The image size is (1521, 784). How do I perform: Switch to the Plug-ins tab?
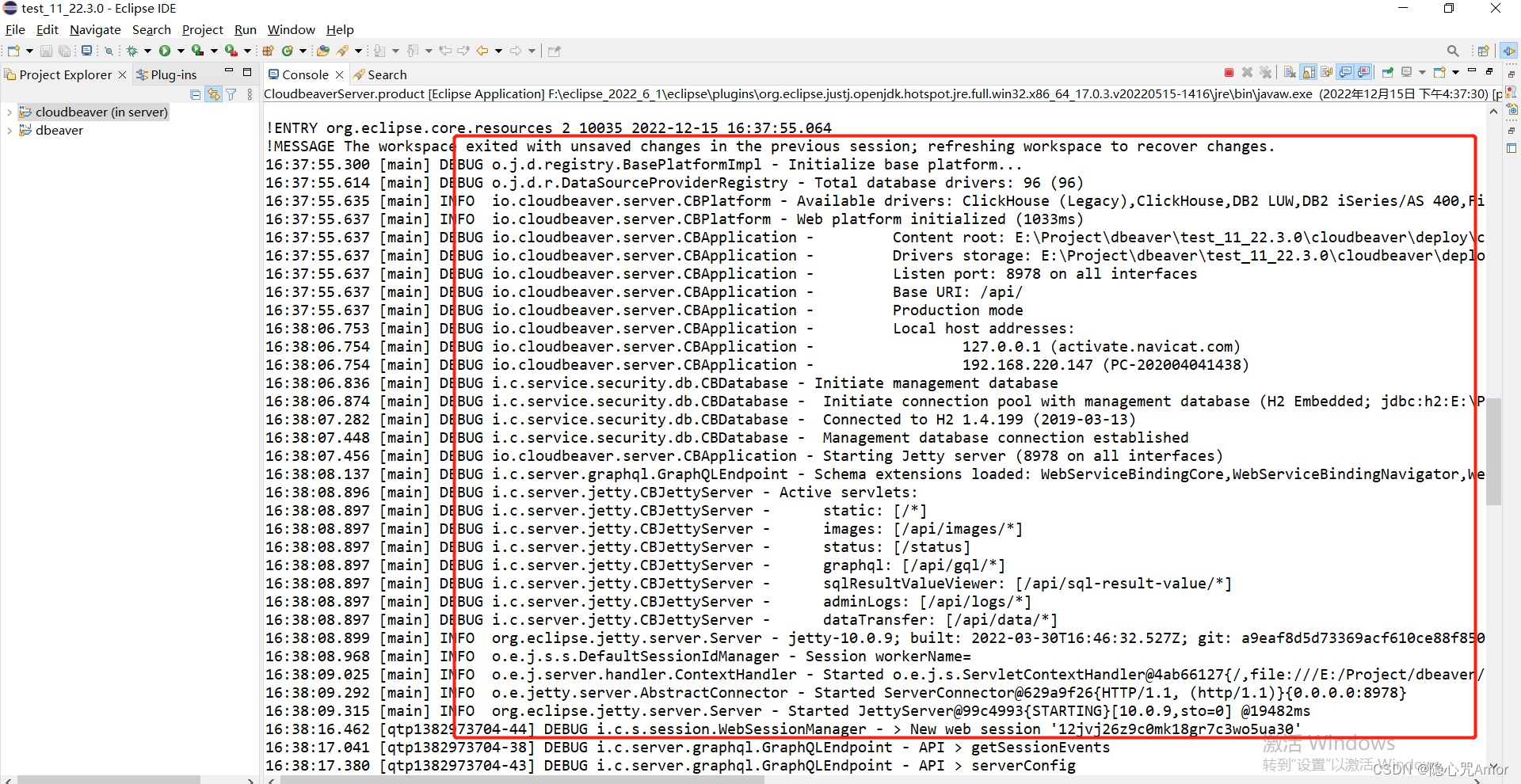click(166, 74)
